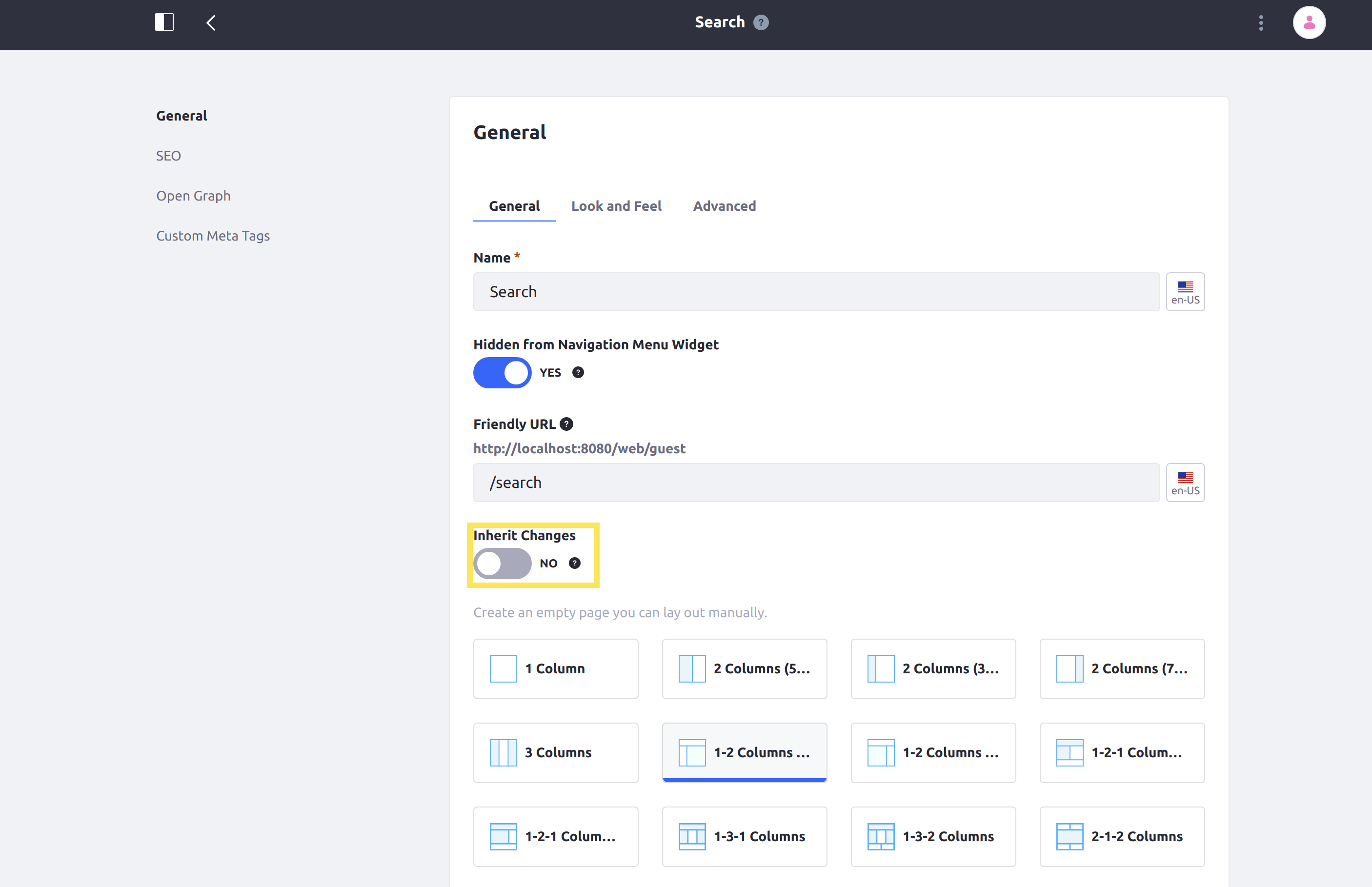The width and height of the screenshot is (1372, 887).
Task: Open the Open Graph settings section
Action: pyautogui.click(x=193, y=195)
